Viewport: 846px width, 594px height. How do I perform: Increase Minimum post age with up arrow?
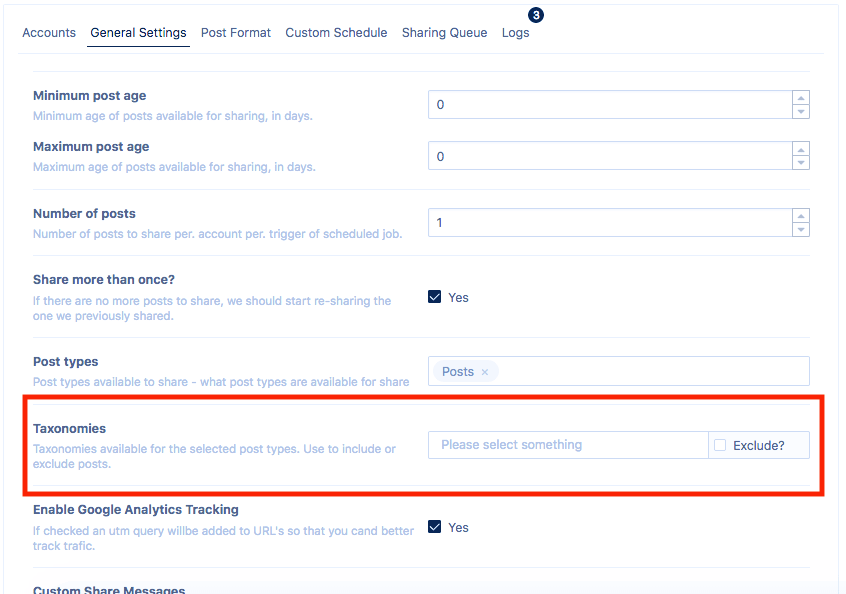800,98
